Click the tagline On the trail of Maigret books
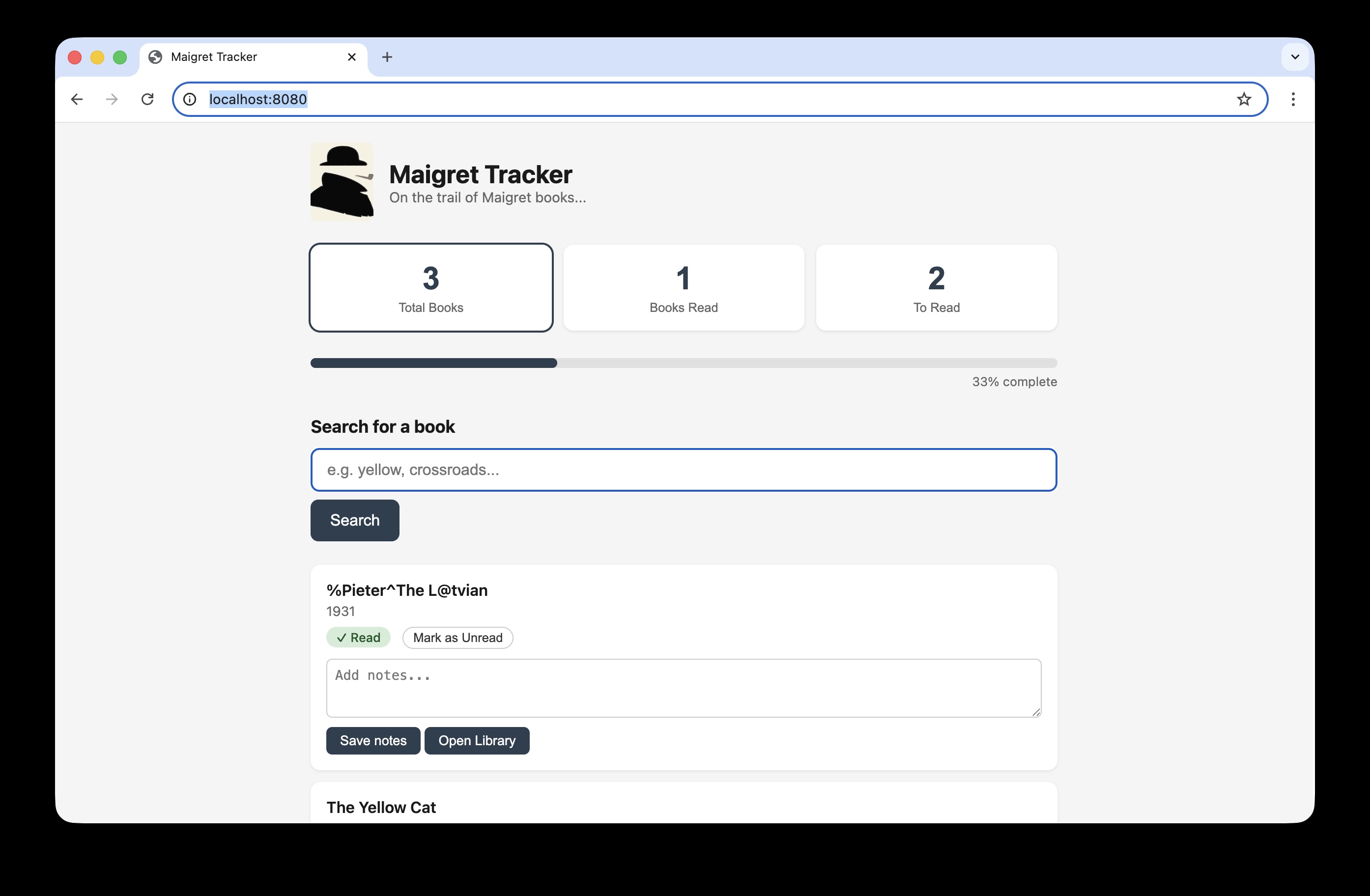The height and width of the screenshot is (896, 1370). point(487,198)
